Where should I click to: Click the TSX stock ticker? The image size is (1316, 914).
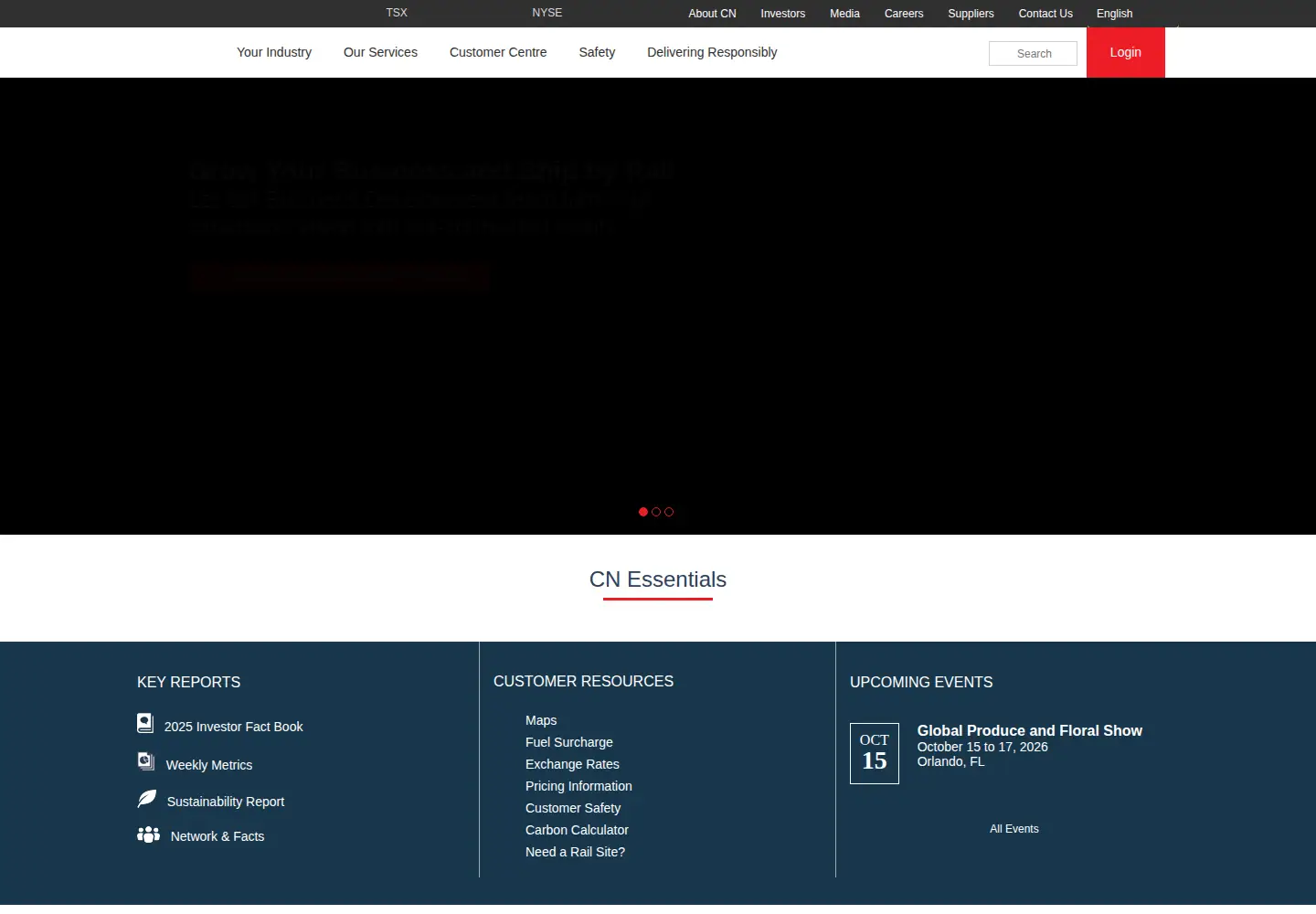(x=397, y=13)
